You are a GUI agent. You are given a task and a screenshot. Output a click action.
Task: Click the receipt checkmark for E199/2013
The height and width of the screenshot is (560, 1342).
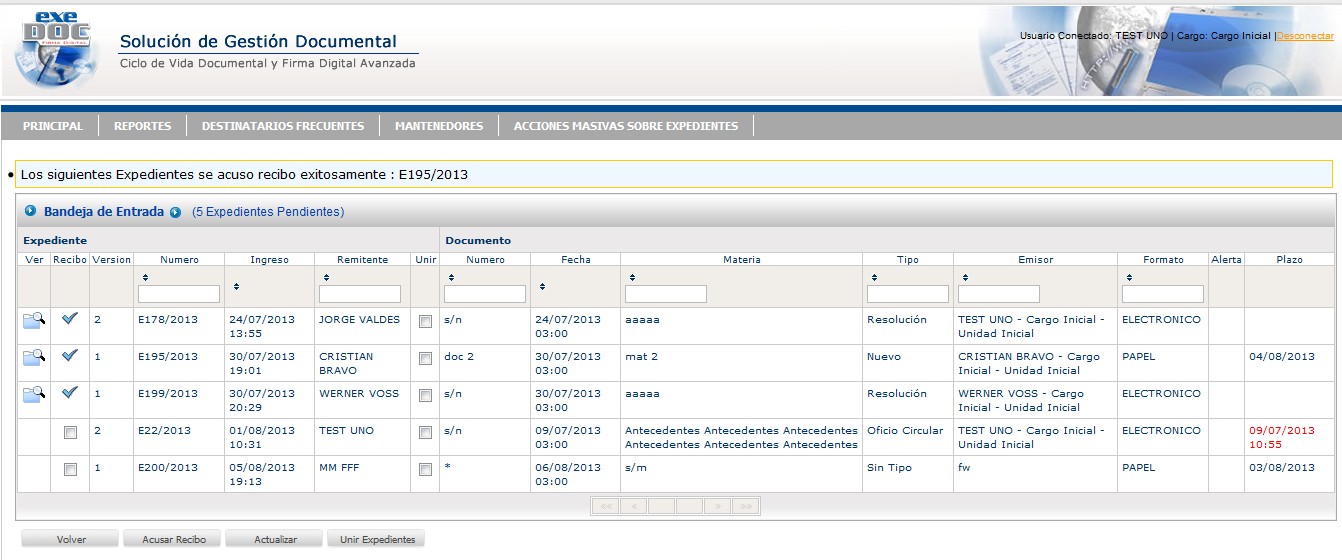pos(69,393)
